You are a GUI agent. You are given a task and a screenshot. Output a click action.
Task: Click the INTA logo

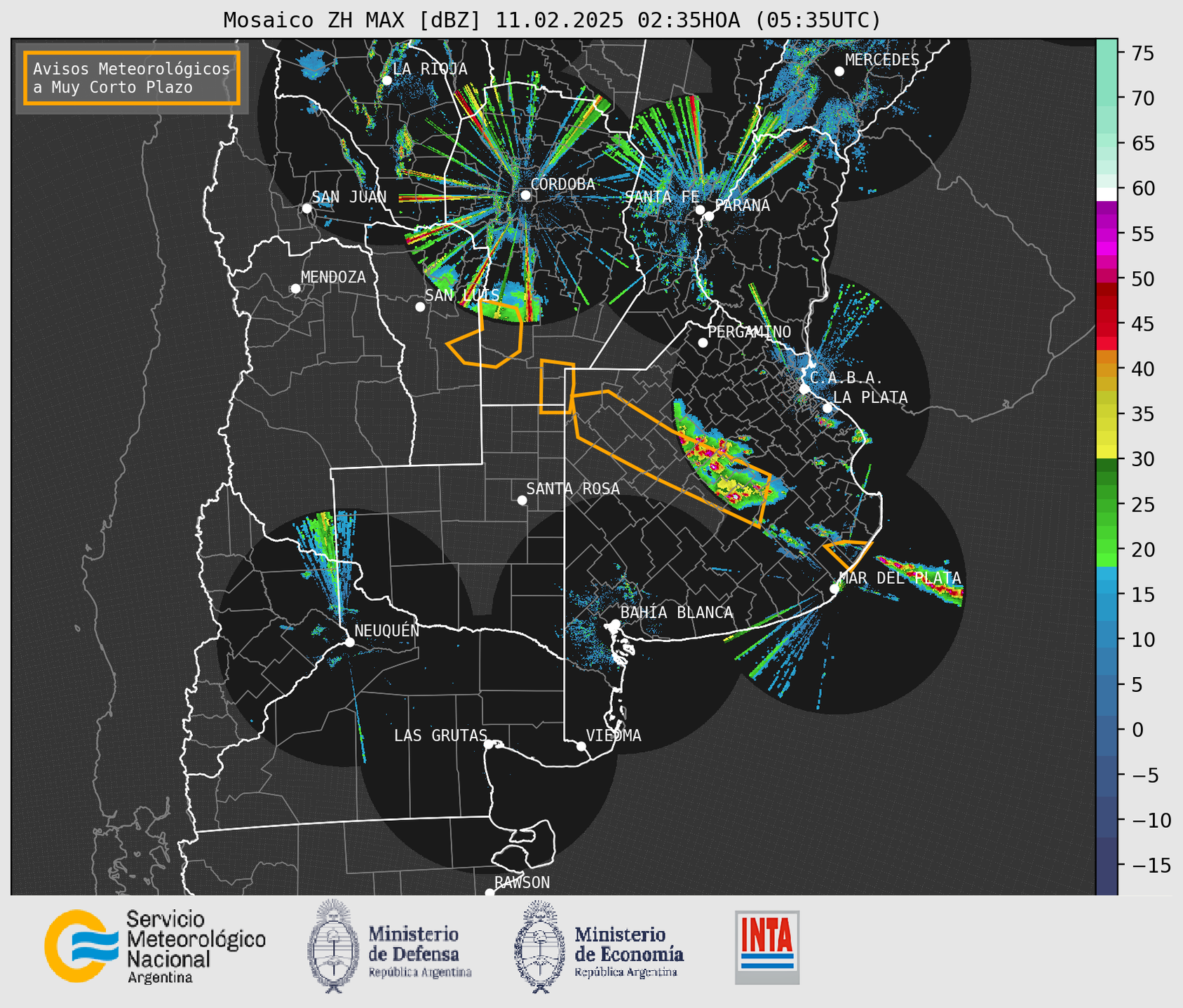tap(767, 947)
